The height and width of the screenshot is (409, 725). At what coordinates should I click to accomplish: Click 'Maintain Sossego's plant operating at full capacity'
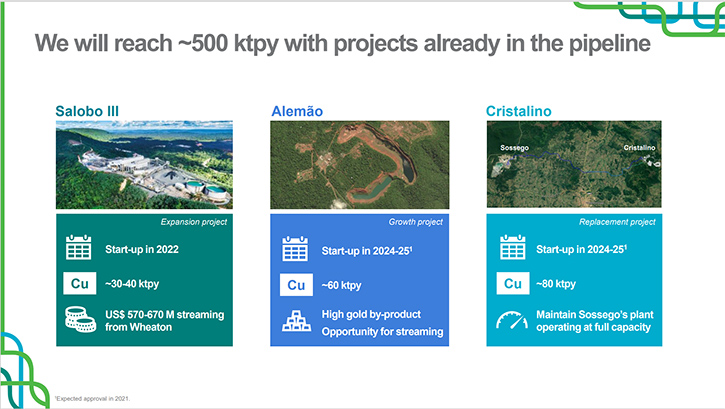(x=595, y=321)
